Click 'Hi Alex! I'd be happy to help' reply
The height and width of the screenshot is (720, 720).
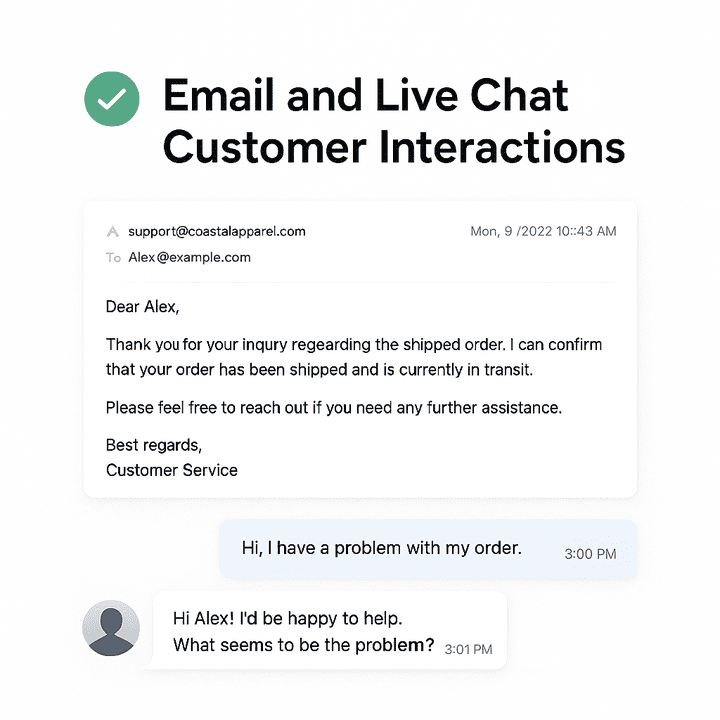pos(287,619)
